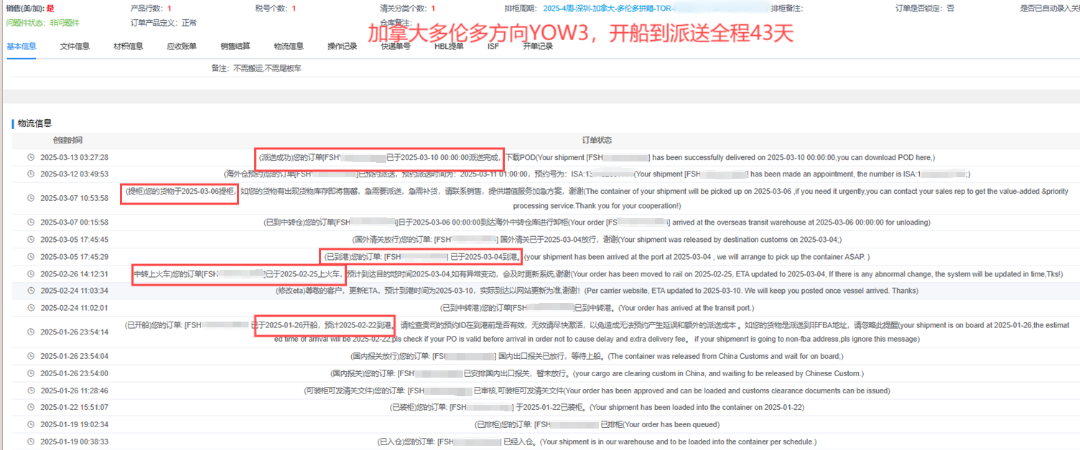
Task: Click the 订单产品定义: 正常 field
Action: click(x=164, y=23)
